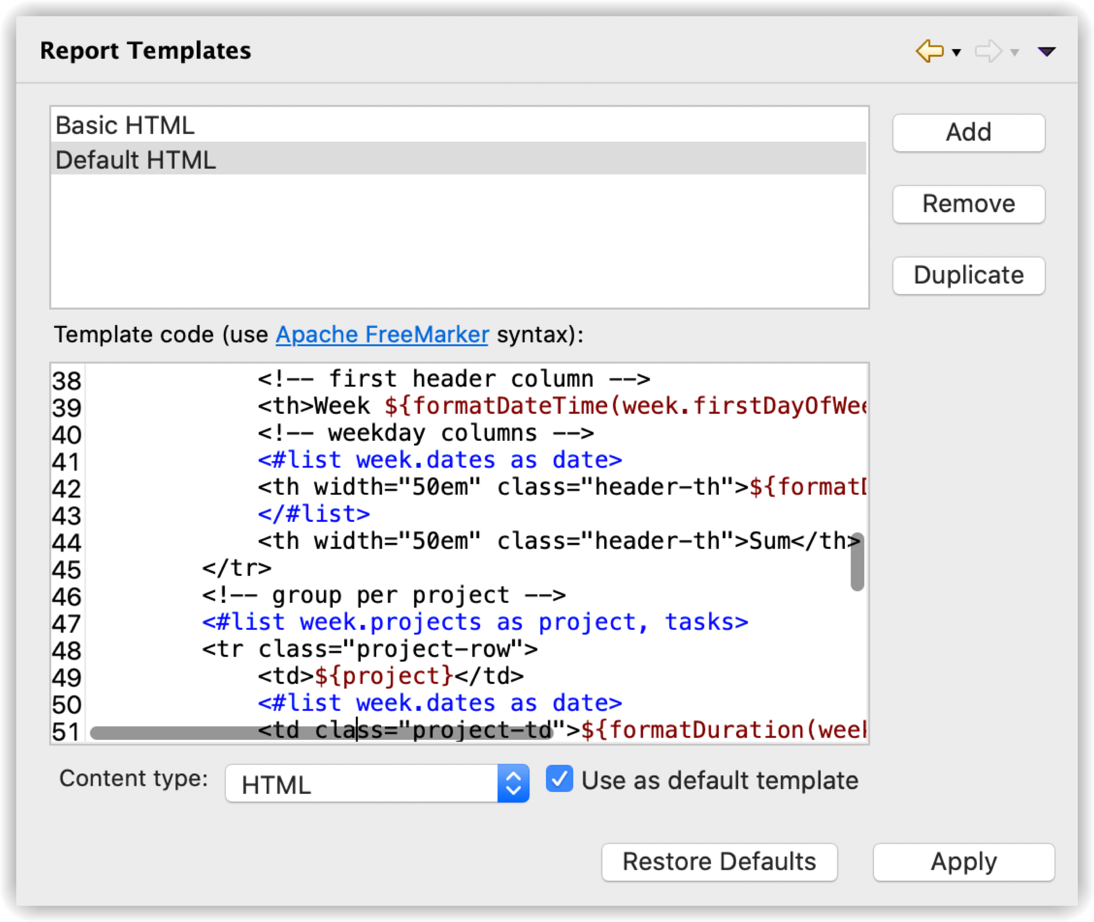Click line 47 '<#list week.projects as project, tasks>'
Screen dimensions: 1094x922
click(474, 622)
